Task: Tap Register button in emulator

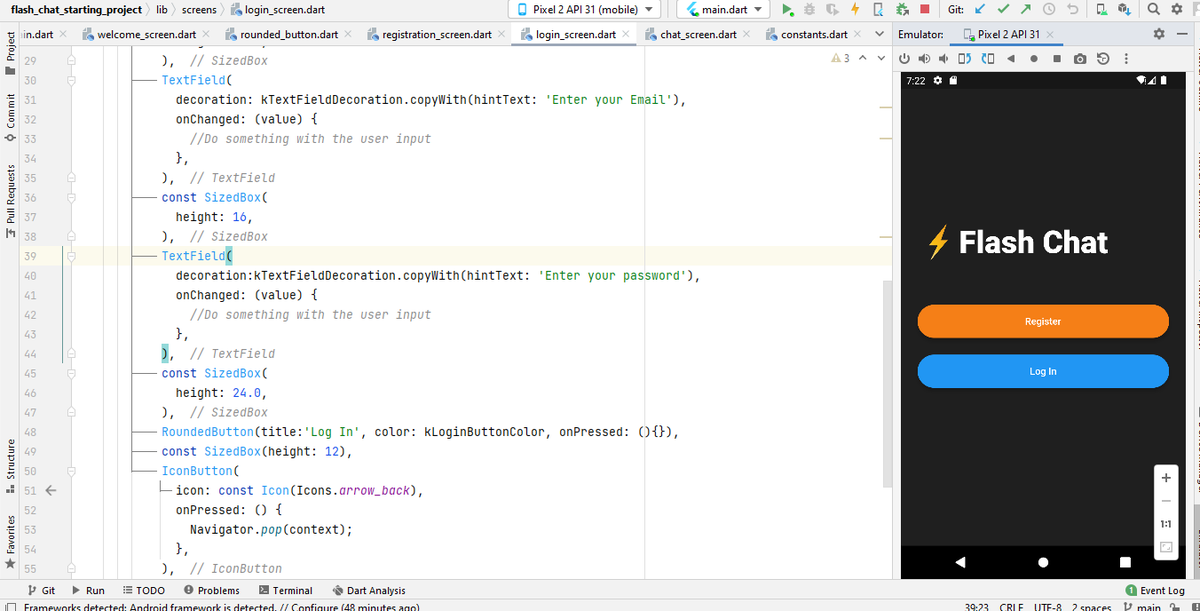Action: [x=1043, y=321]
